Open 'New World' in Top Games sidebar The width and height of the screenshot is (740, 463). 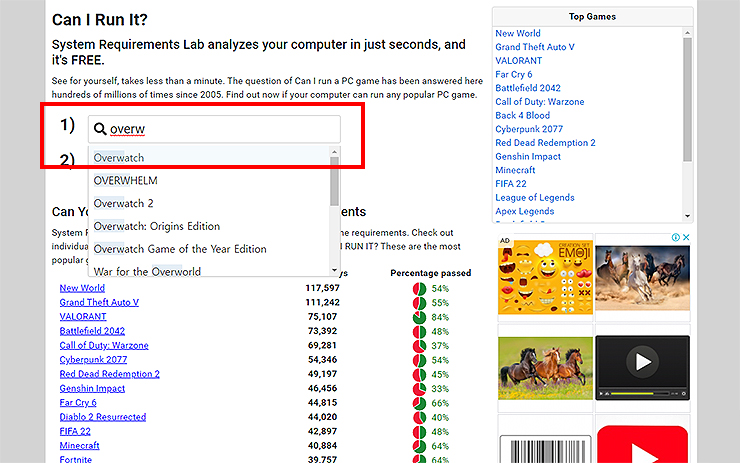tap(518, 34)
